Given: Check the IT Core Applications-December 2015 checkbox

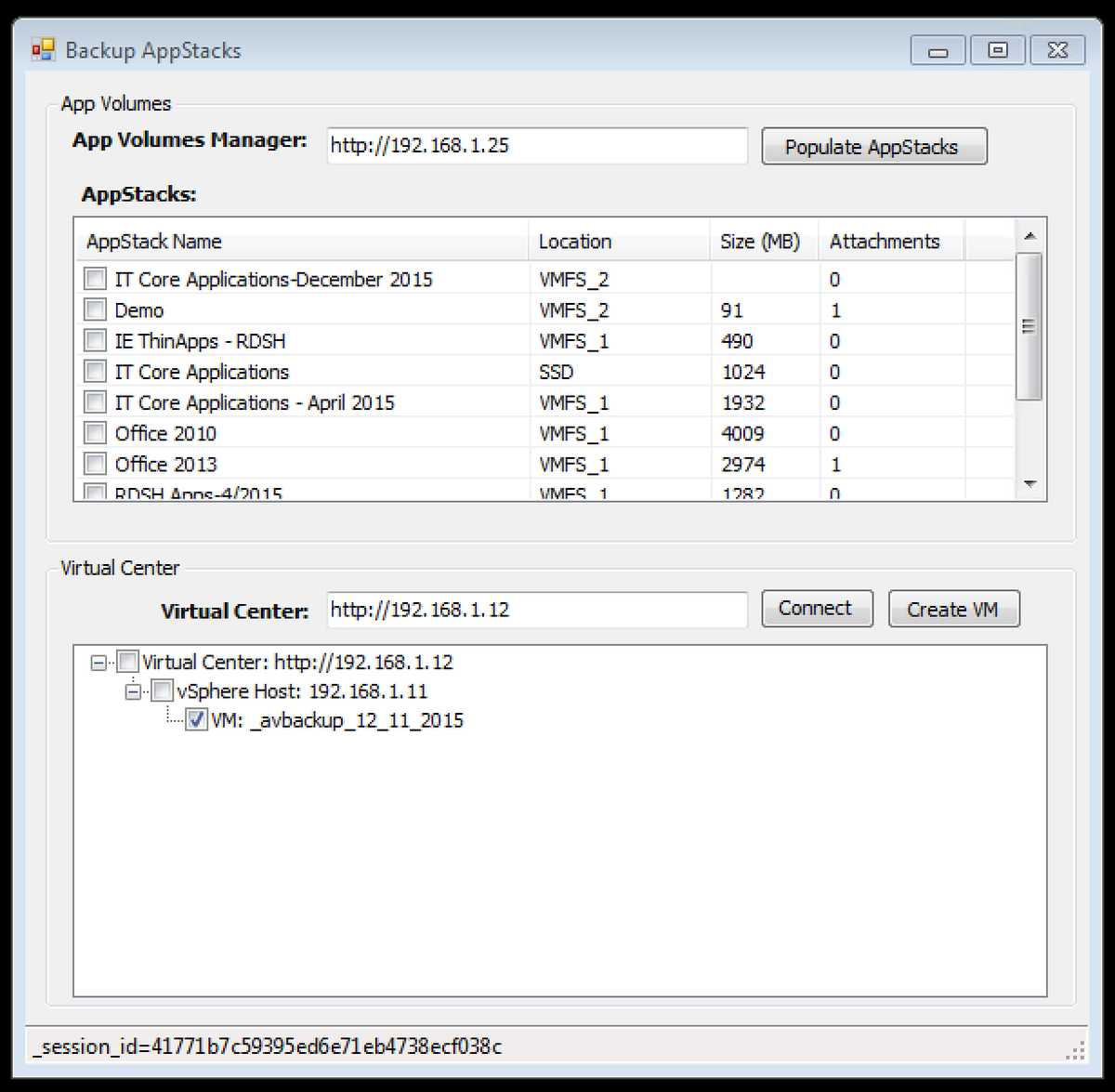Looking at the screenshot, I should pos(95,279).
